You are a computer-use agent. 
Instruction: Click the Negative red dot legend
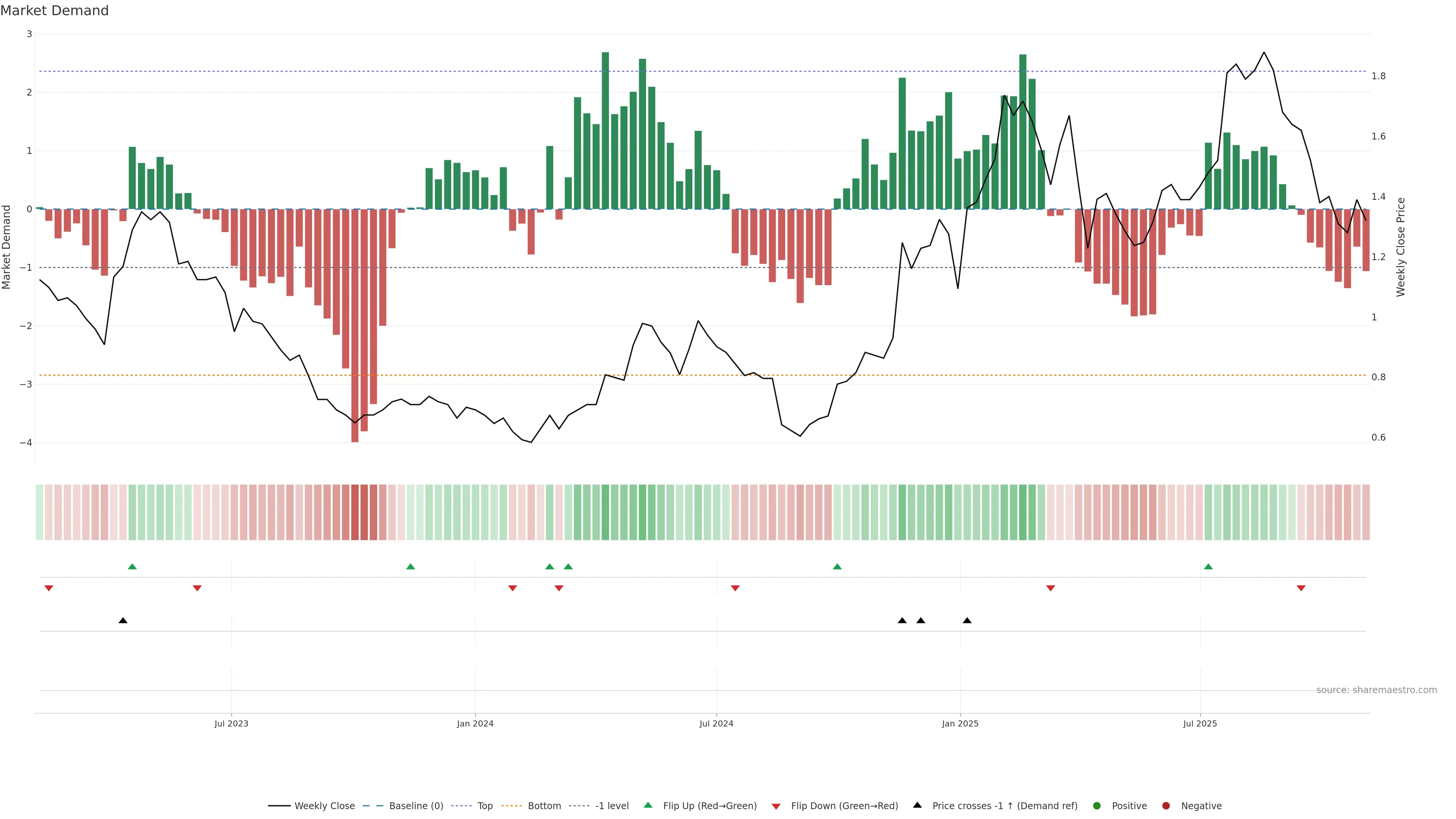tap(1166, 805)
